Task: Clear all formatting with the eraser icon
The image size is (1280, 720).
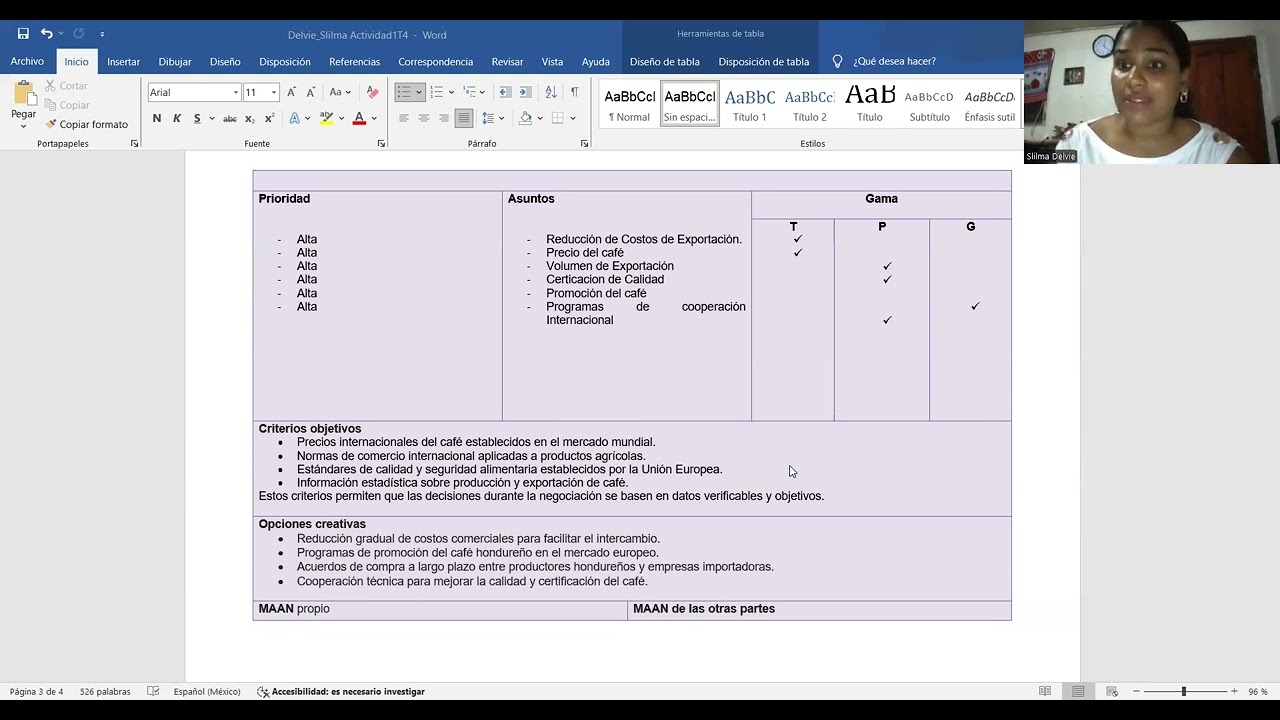Action: [372, 92]
